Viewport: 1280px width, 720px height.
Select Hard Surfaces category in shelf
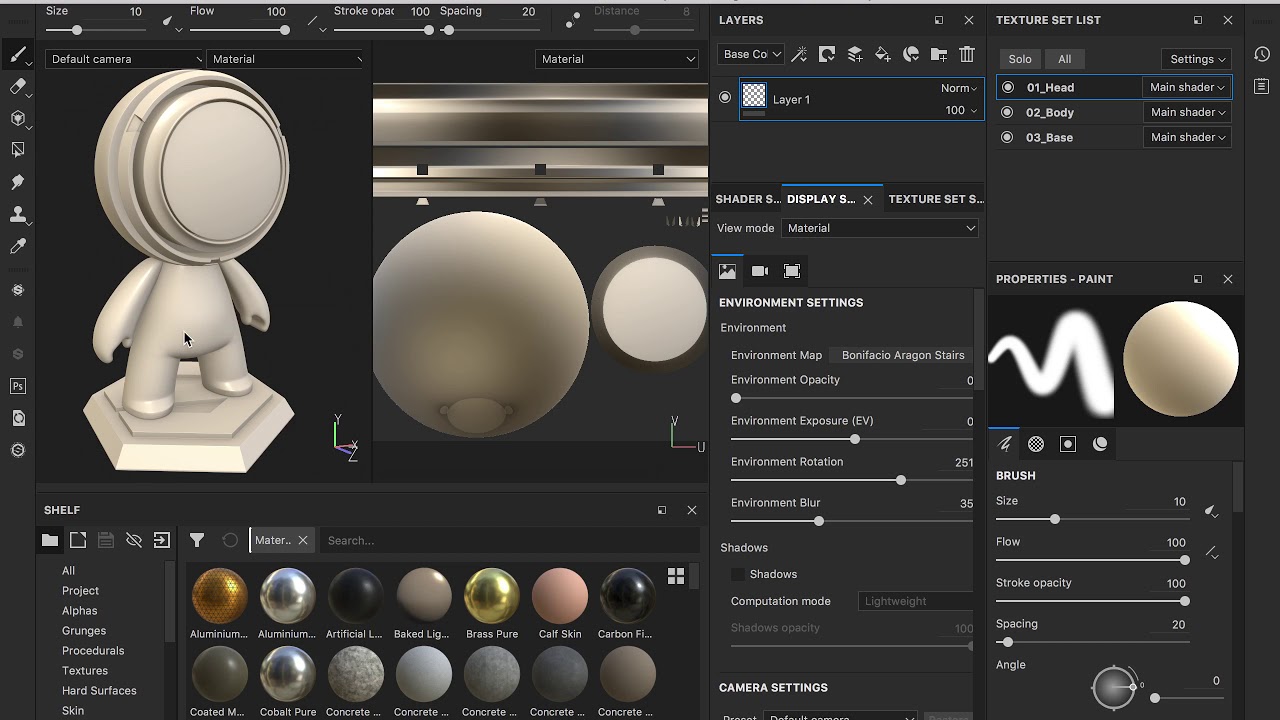click(x=99, y=690)
